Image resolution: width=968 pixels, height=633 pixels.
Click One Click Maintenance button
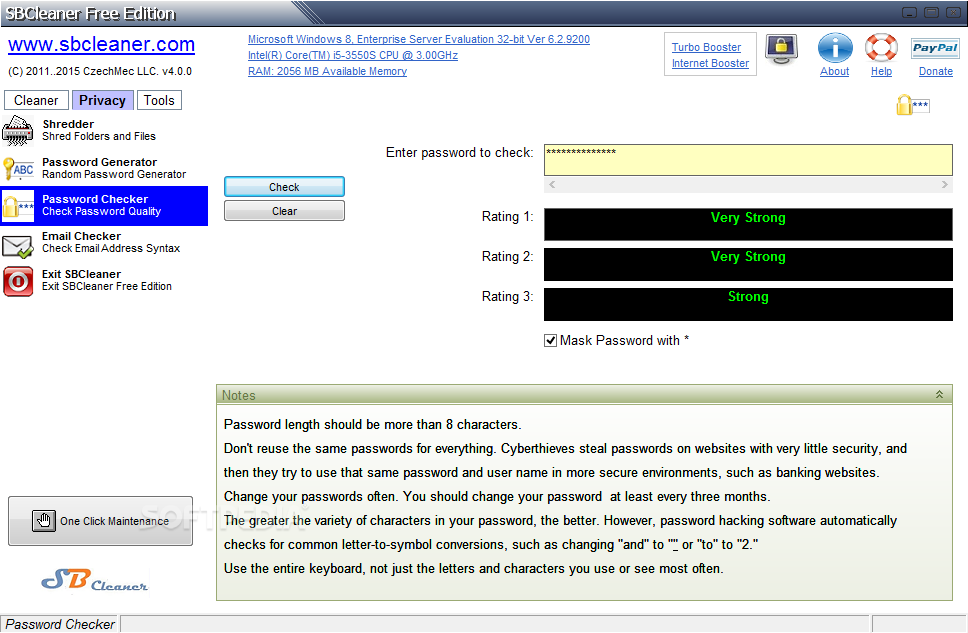click(101, 521)
